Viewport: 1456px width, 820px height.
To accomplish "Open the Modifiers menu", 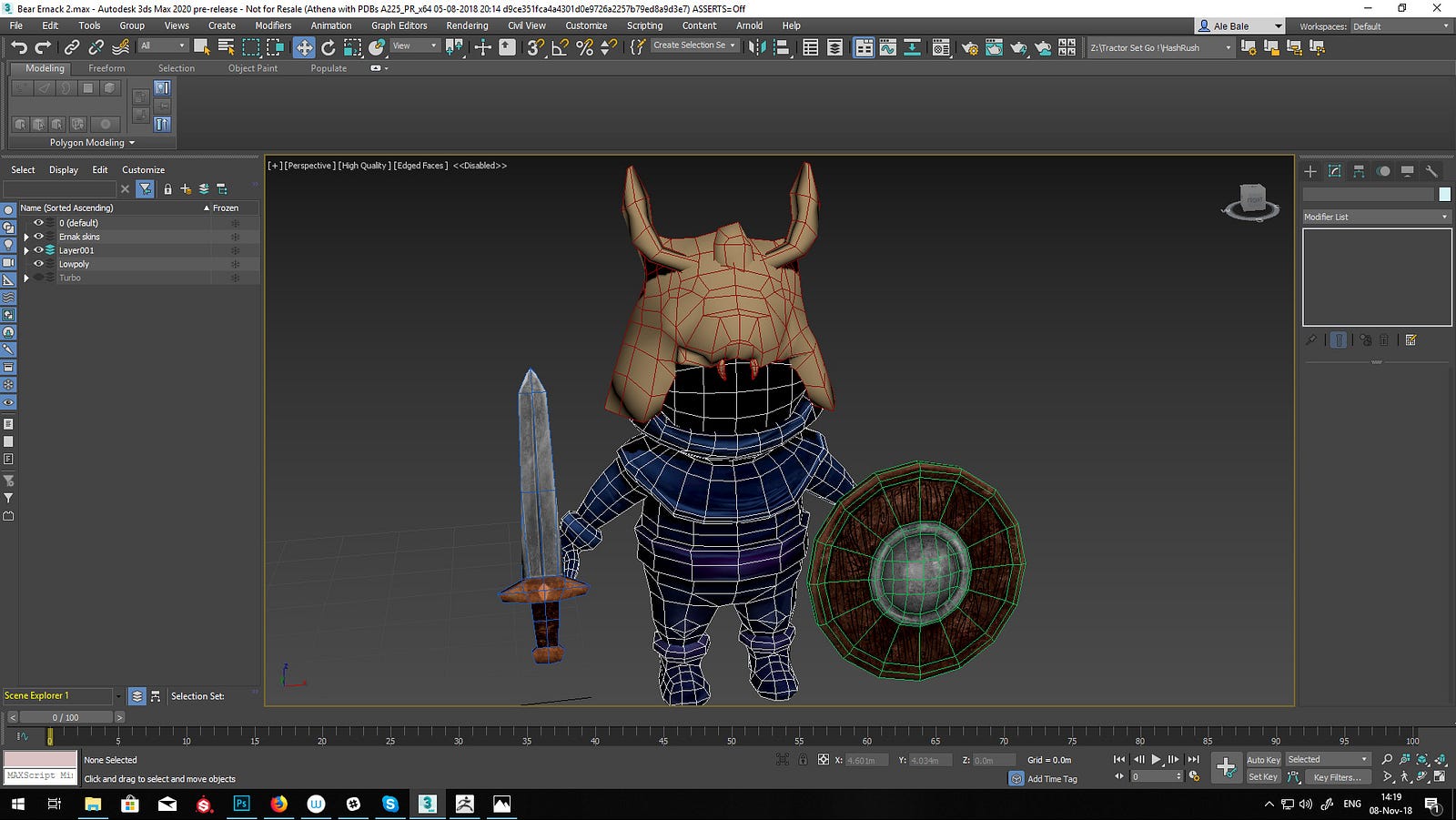I will point(273,25).
